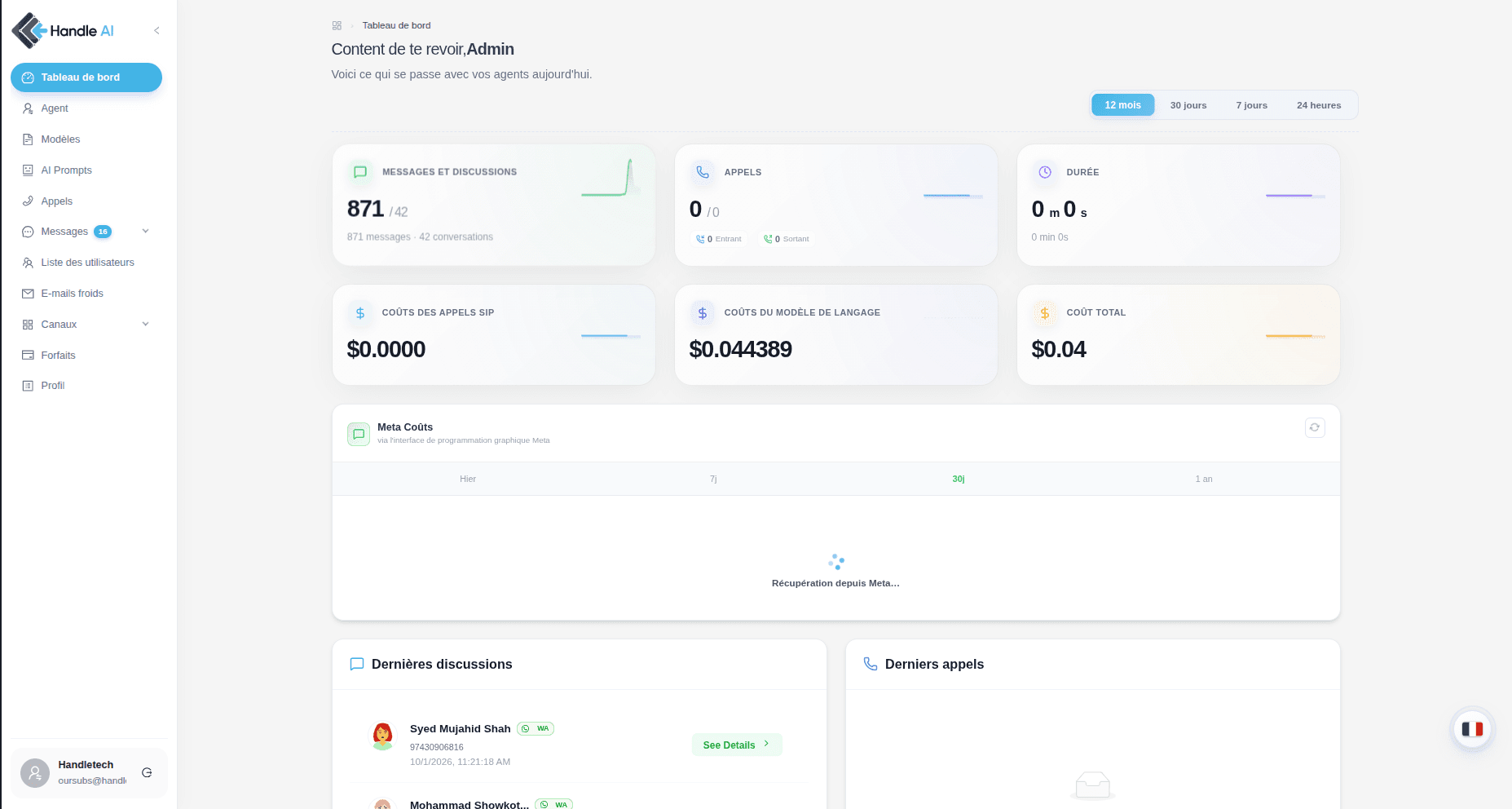Click the Liste des utilisateurs icon

tap(28, 263)
